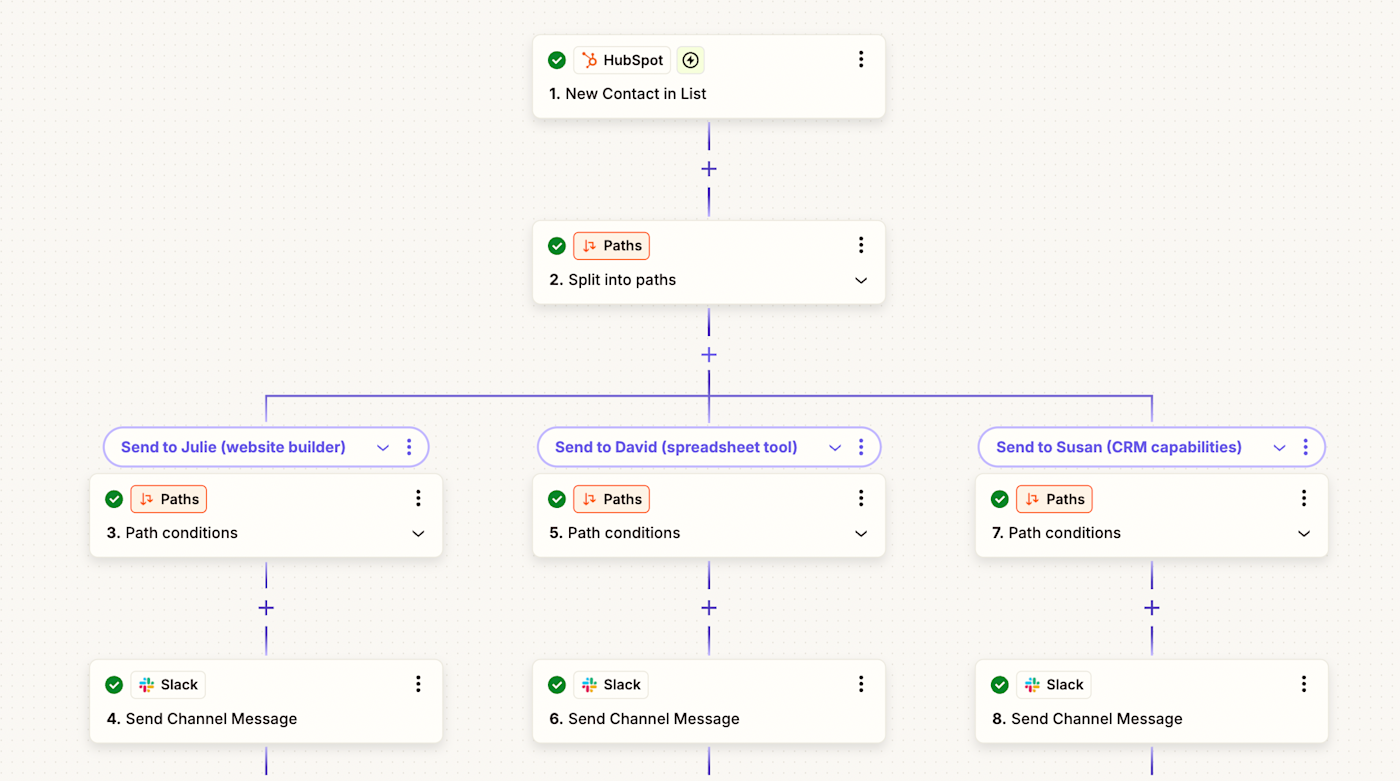Click the green check status on step 3
Screen dimensions: 1400x781
[x=114, y=499]
